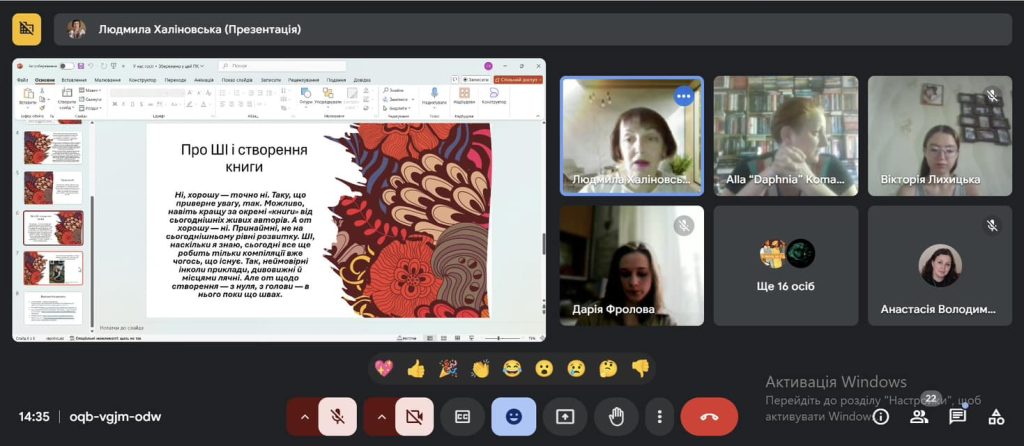This screenshot has height=446, width=1024.
Task: Open the meeting details info icon
Action: [x=881, y=416]
